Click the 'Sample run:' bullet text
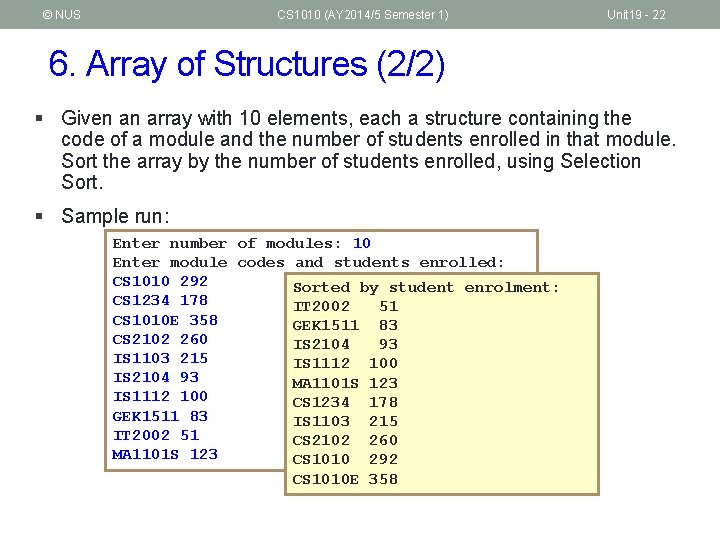 (x=115, y=216)
